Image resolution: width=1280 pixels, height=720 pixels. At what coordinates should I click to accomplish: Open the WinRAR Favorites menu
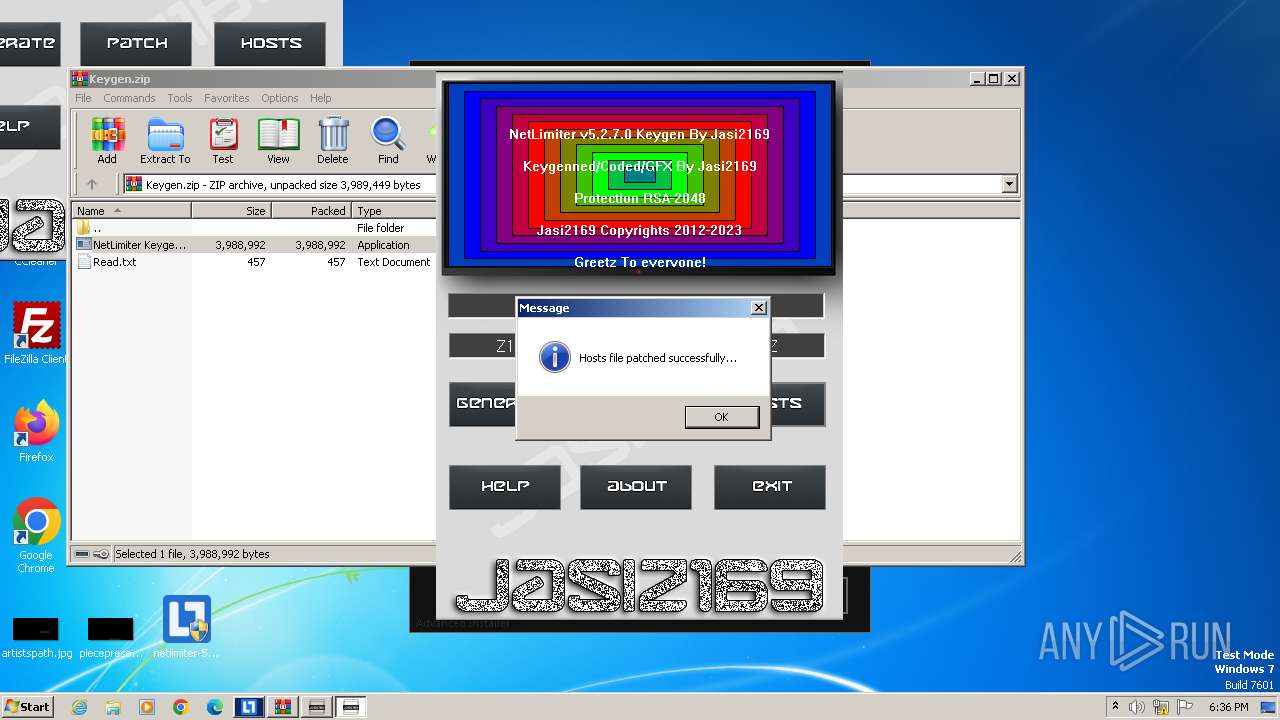227,98
